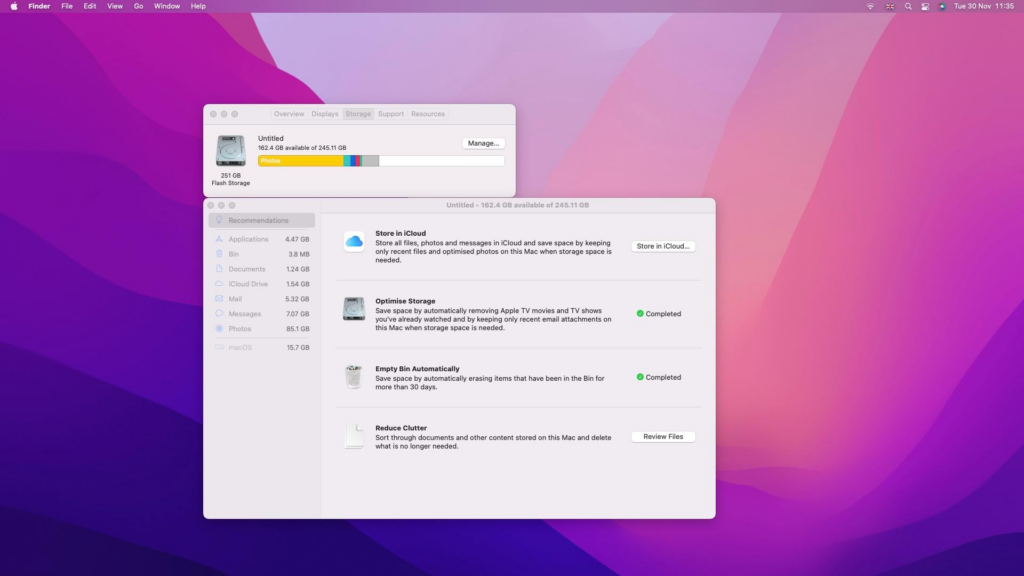Select the Storage tab
The width and height of the screenshot is (1024, 576).
pyautogui.click(x=358, y=114)
